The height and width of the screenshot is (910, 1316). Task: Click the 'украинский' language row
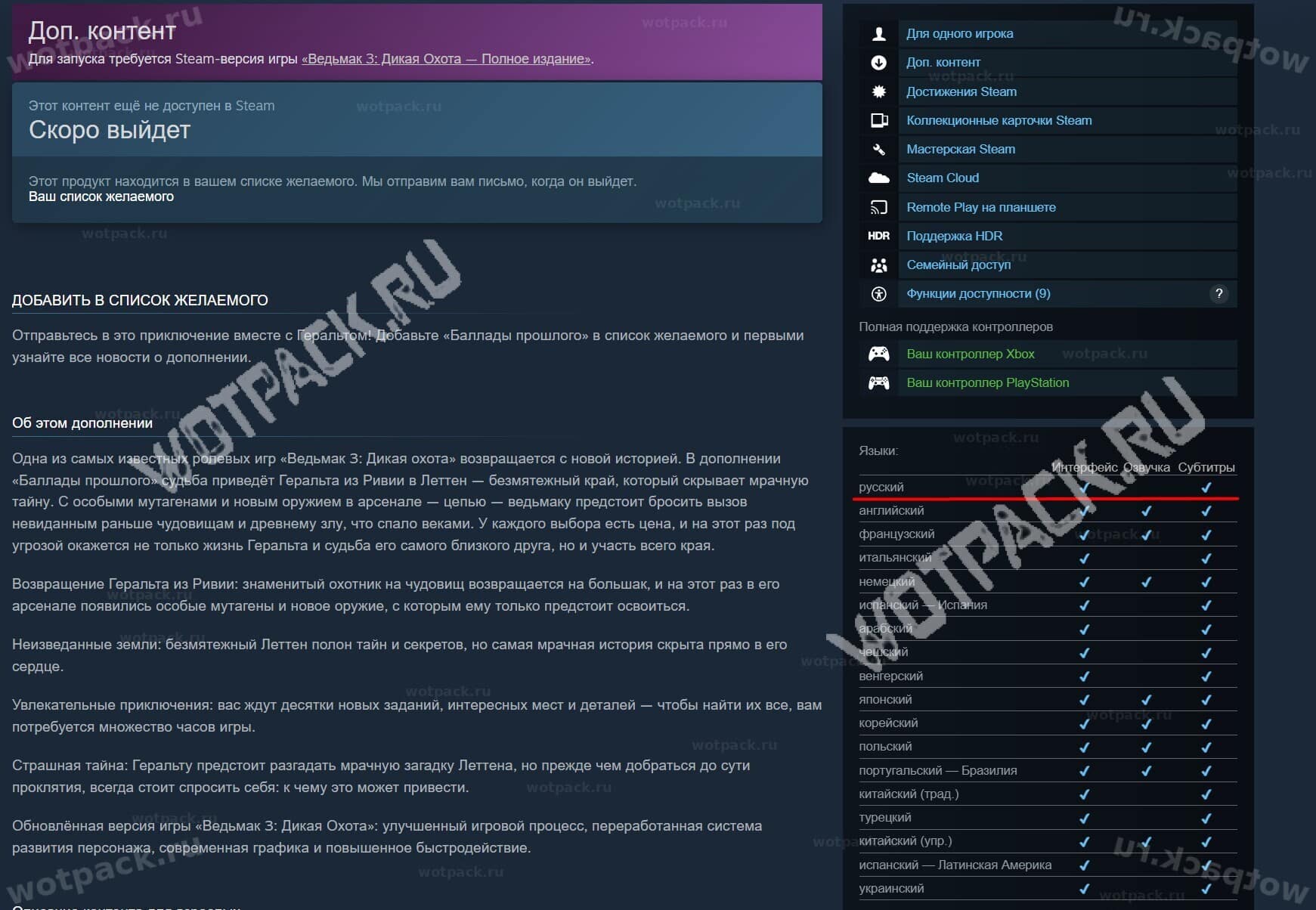click(1048, 888)
